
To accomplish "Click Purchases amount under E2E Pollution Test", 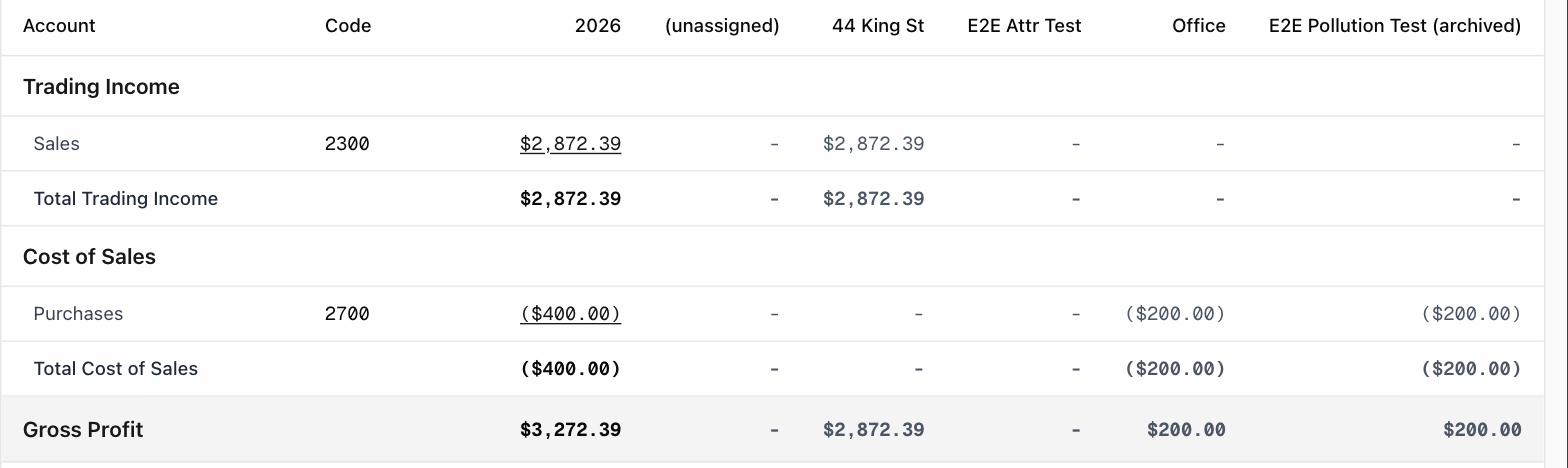I will (1471, 314).
